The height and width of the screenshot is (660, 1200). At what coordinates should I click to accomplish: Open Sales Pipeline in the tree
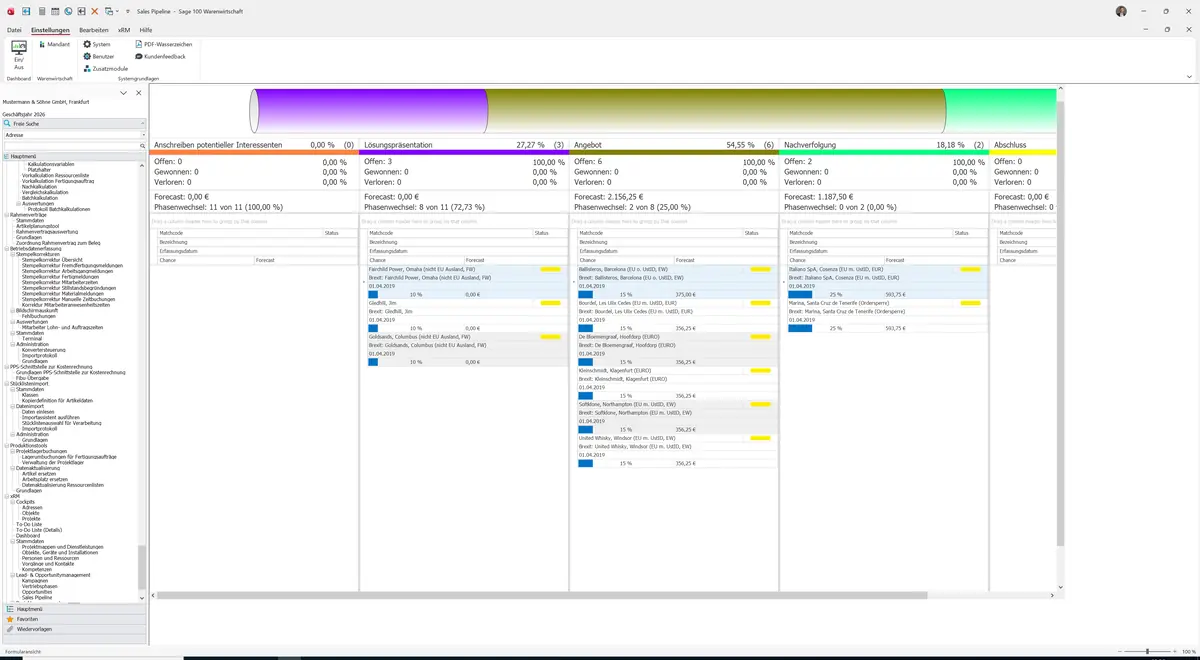[37, 597]
